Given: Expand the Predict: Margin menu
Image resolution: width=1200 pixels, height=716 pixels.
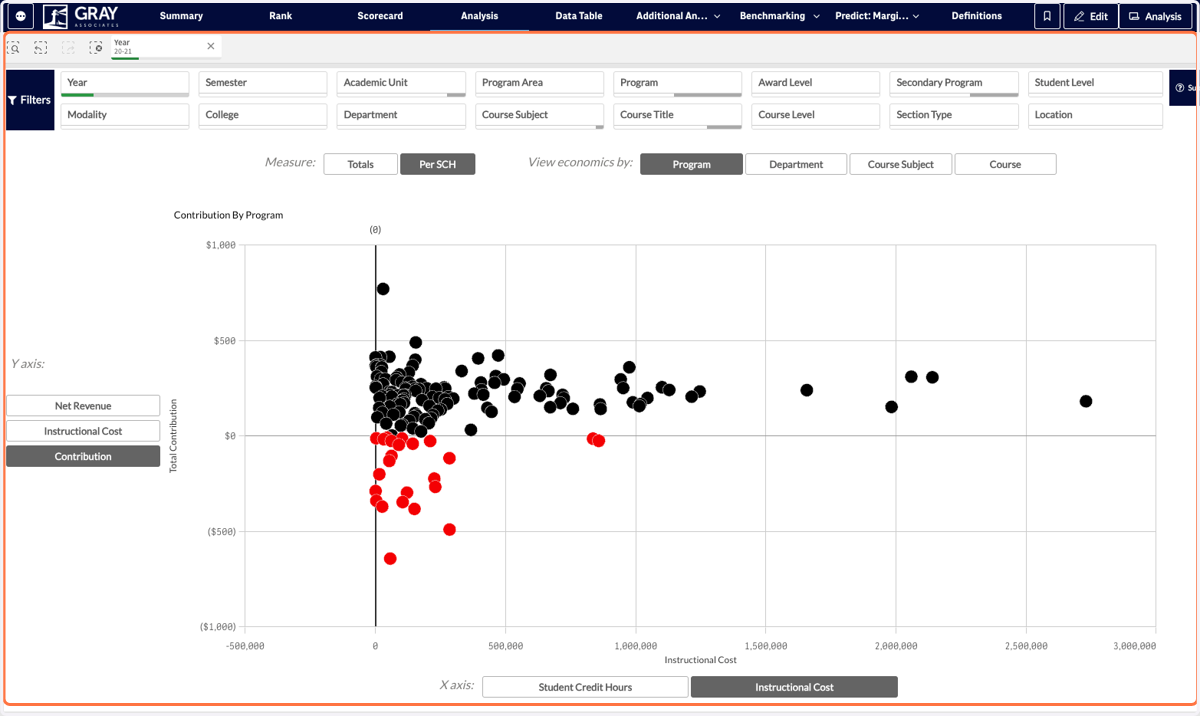Looking at the screenshot, I should tap(877, 16).
